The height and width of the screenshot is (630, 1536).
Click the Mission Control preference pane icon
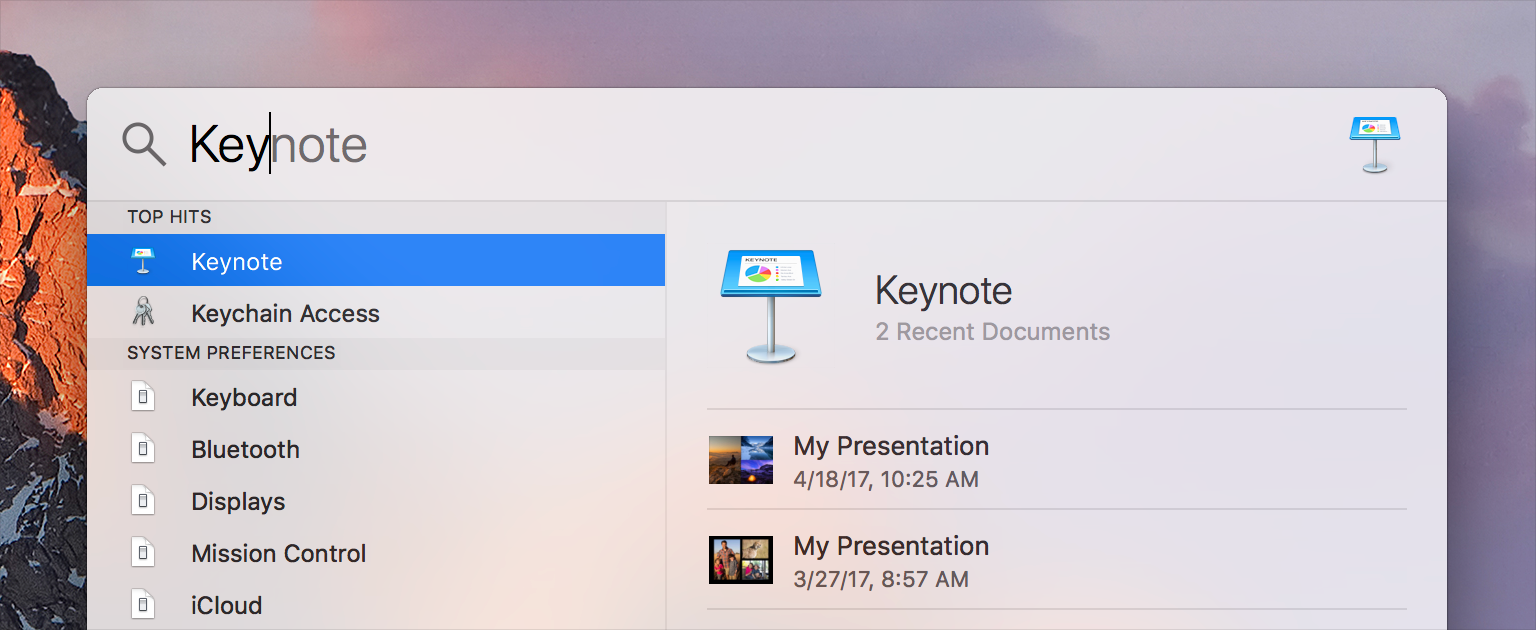pos(143,553)
